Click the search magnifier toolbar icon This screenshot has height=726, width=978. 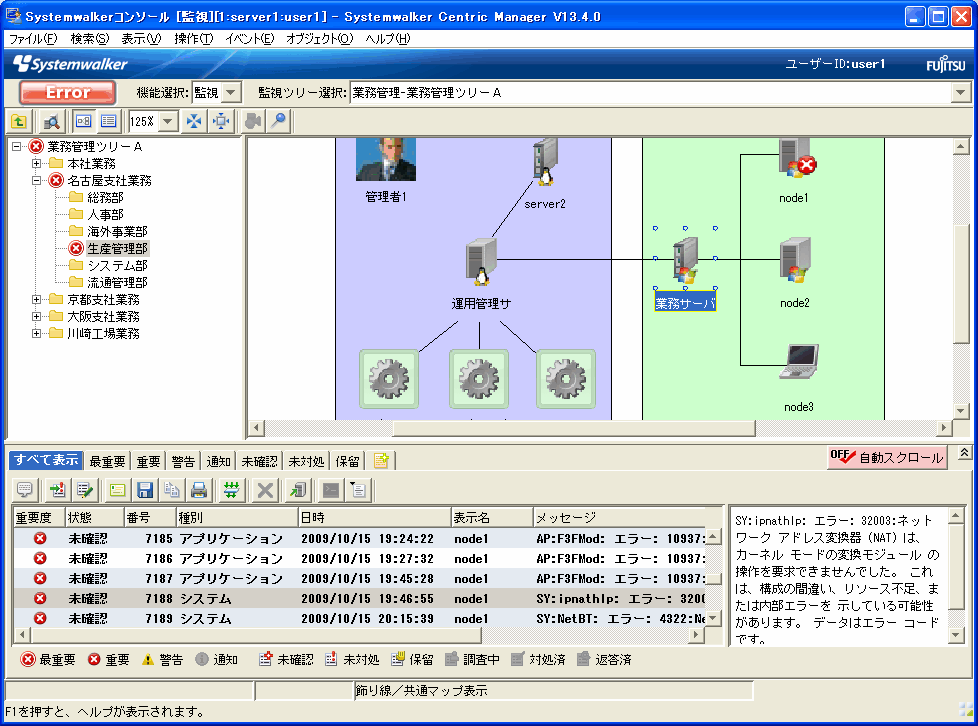tap(51, 121)
